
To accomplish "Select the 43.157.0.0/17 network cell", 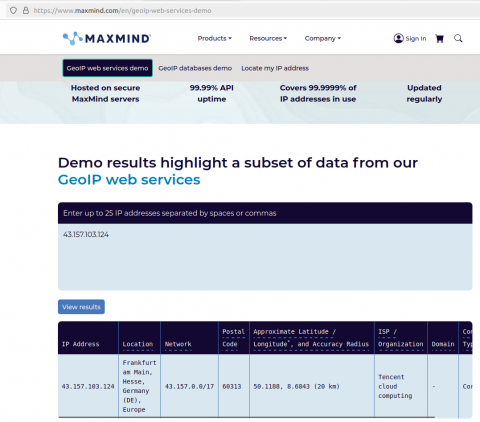I will click(x=189, y=386).
